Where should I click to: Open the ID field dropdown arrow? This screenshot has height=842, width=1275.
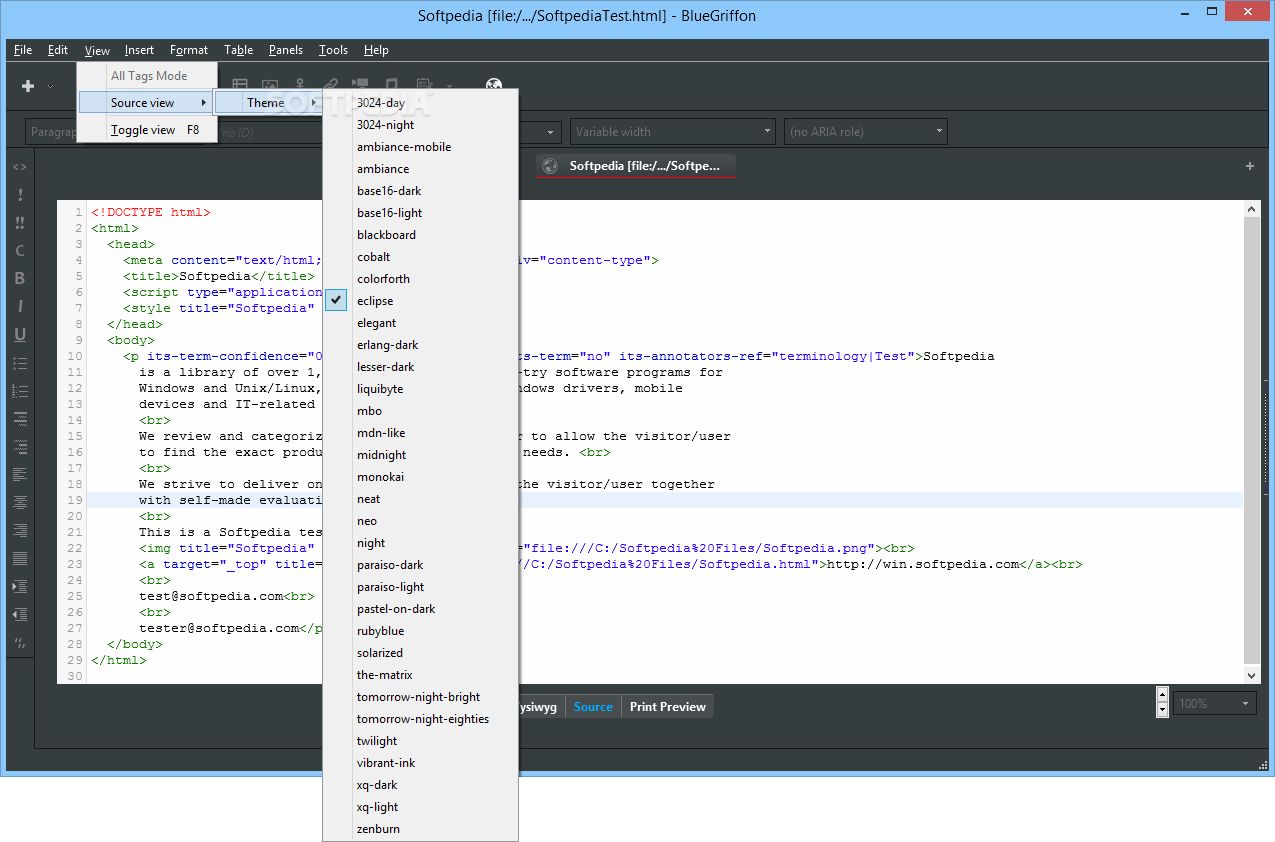(x=551, y=131)
